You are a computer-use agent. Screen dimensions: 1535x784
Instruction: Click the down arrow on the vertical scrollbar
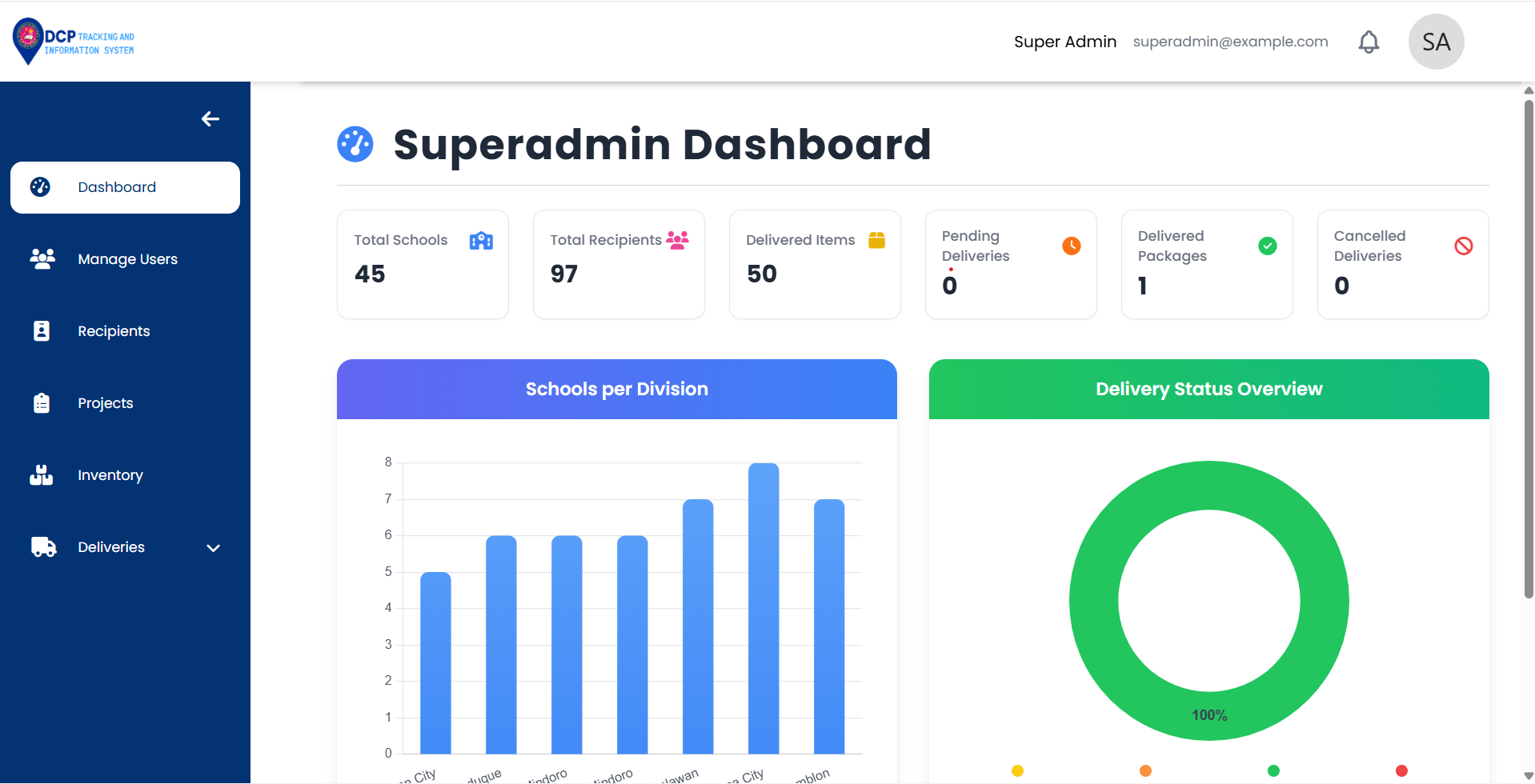[x=1527, y=774]
